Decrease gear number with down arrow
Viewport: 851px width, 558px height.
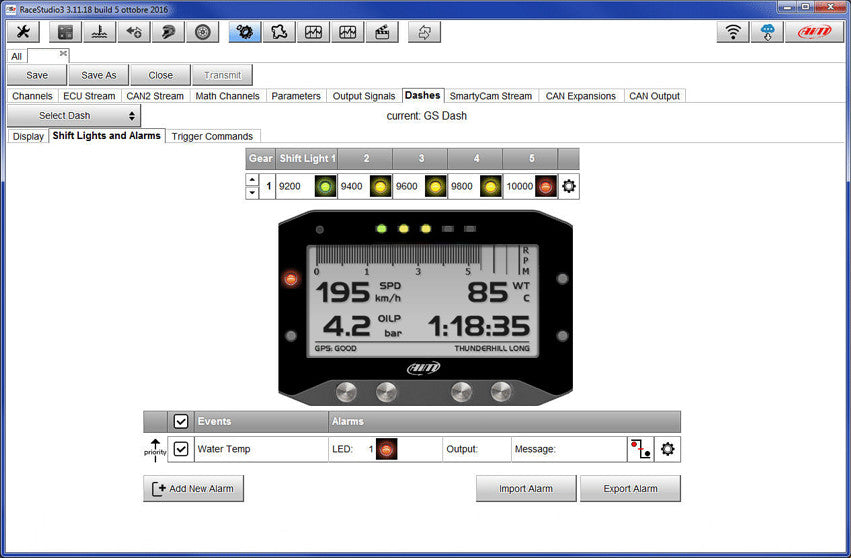tap(252, 192)
